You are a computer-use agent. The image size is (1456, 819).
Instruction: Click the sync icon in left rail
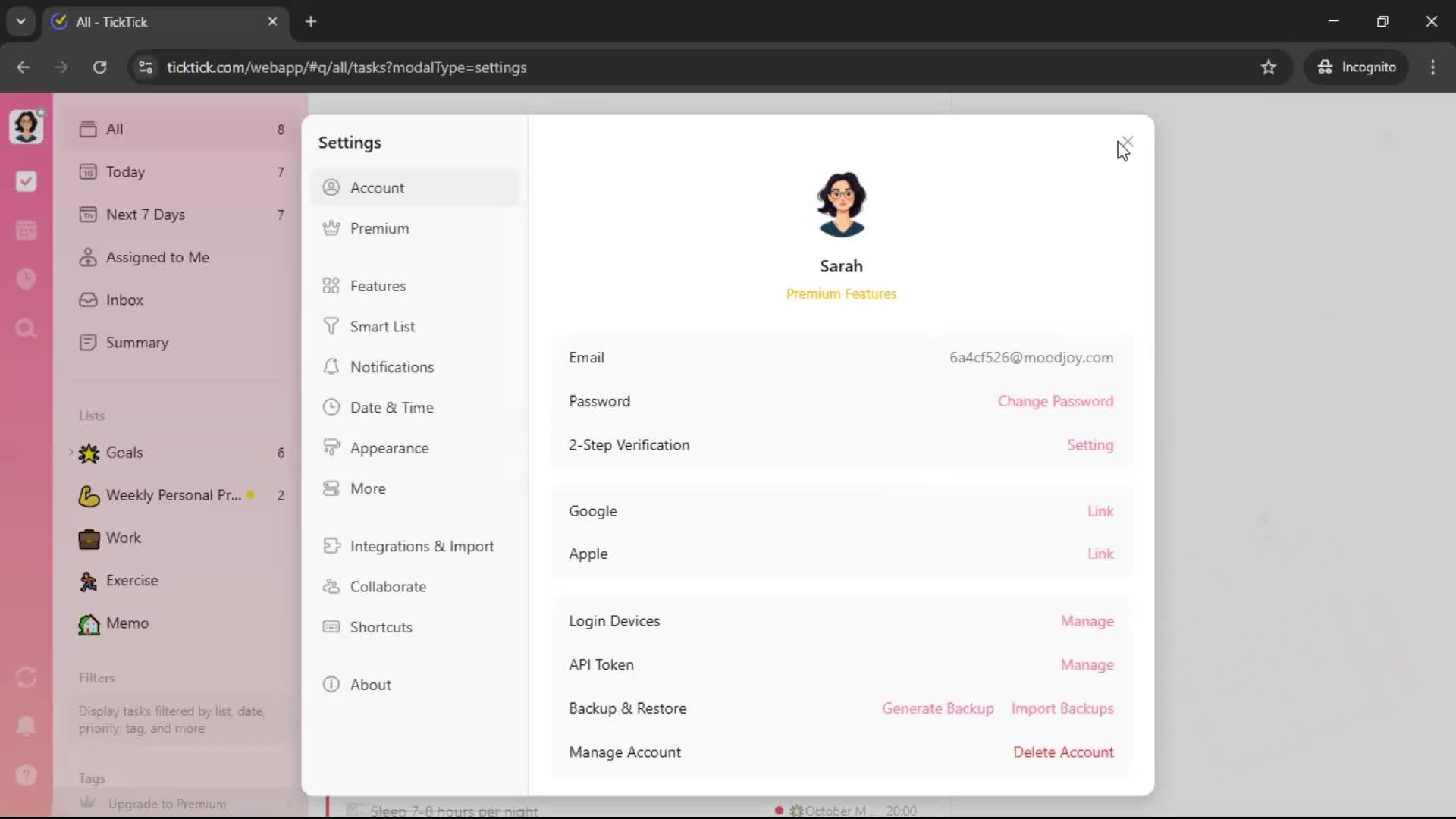point(26,677)
